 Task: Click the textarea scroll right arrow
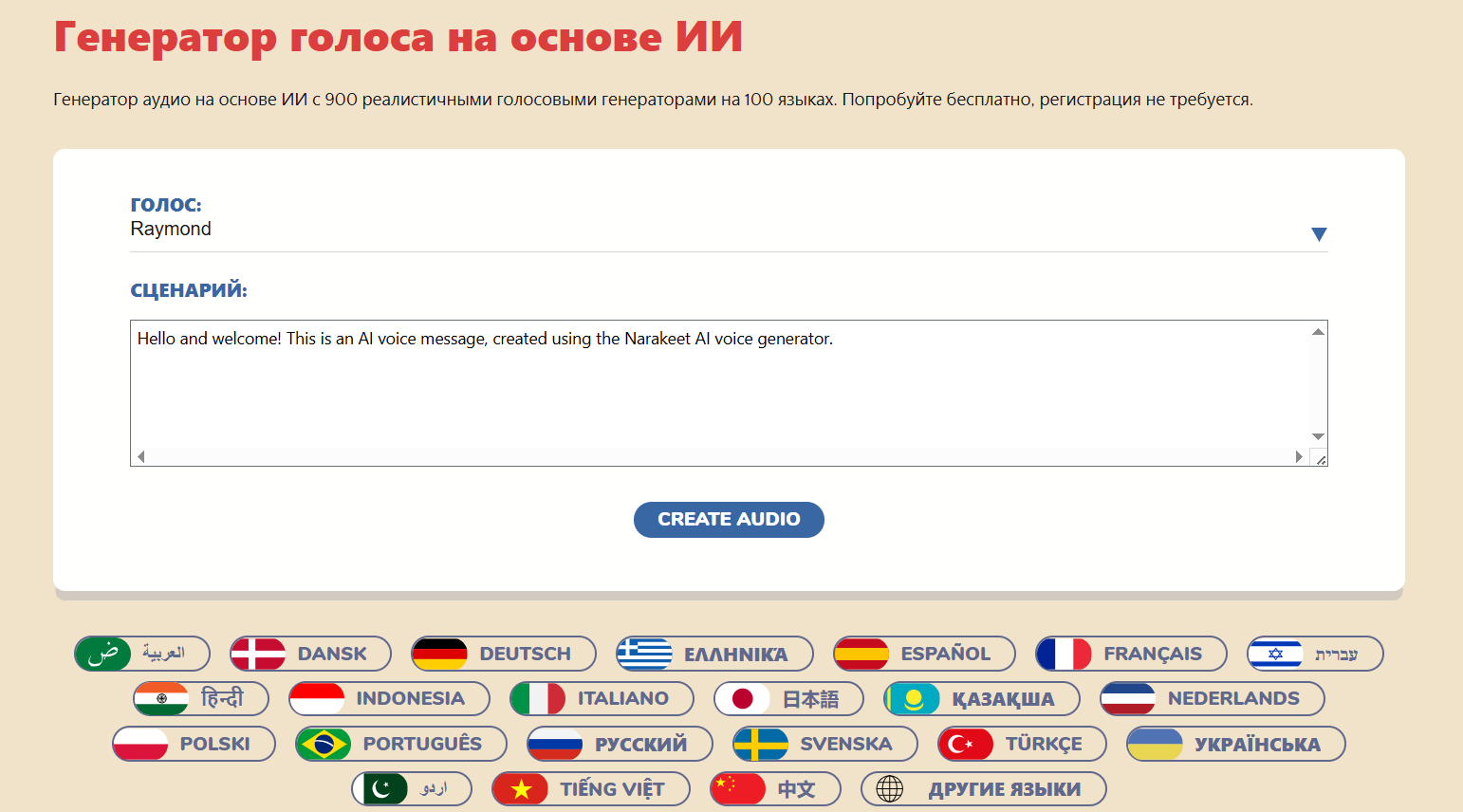(x=1299, y=456)
